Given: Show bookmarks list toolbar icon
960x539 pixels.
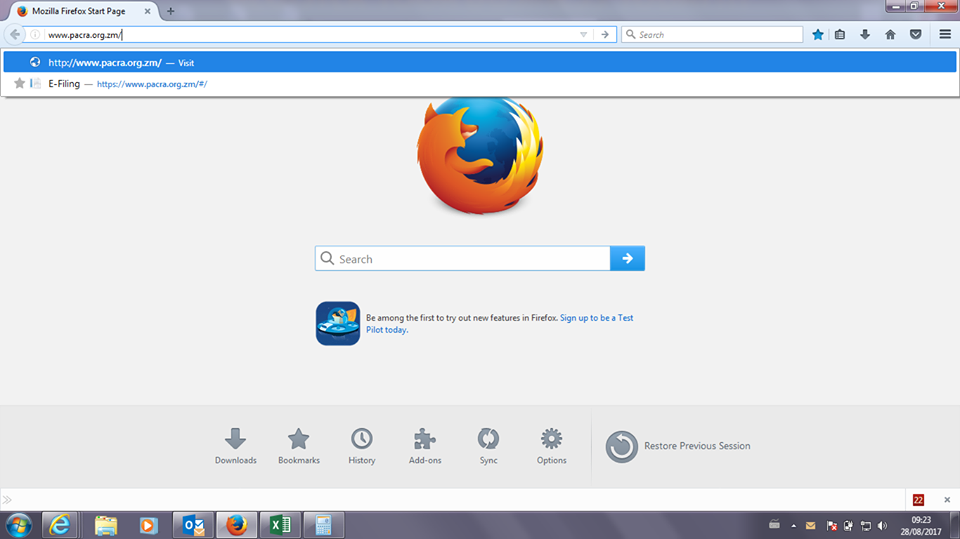Looking at the screenshot, I should point(840,35).
